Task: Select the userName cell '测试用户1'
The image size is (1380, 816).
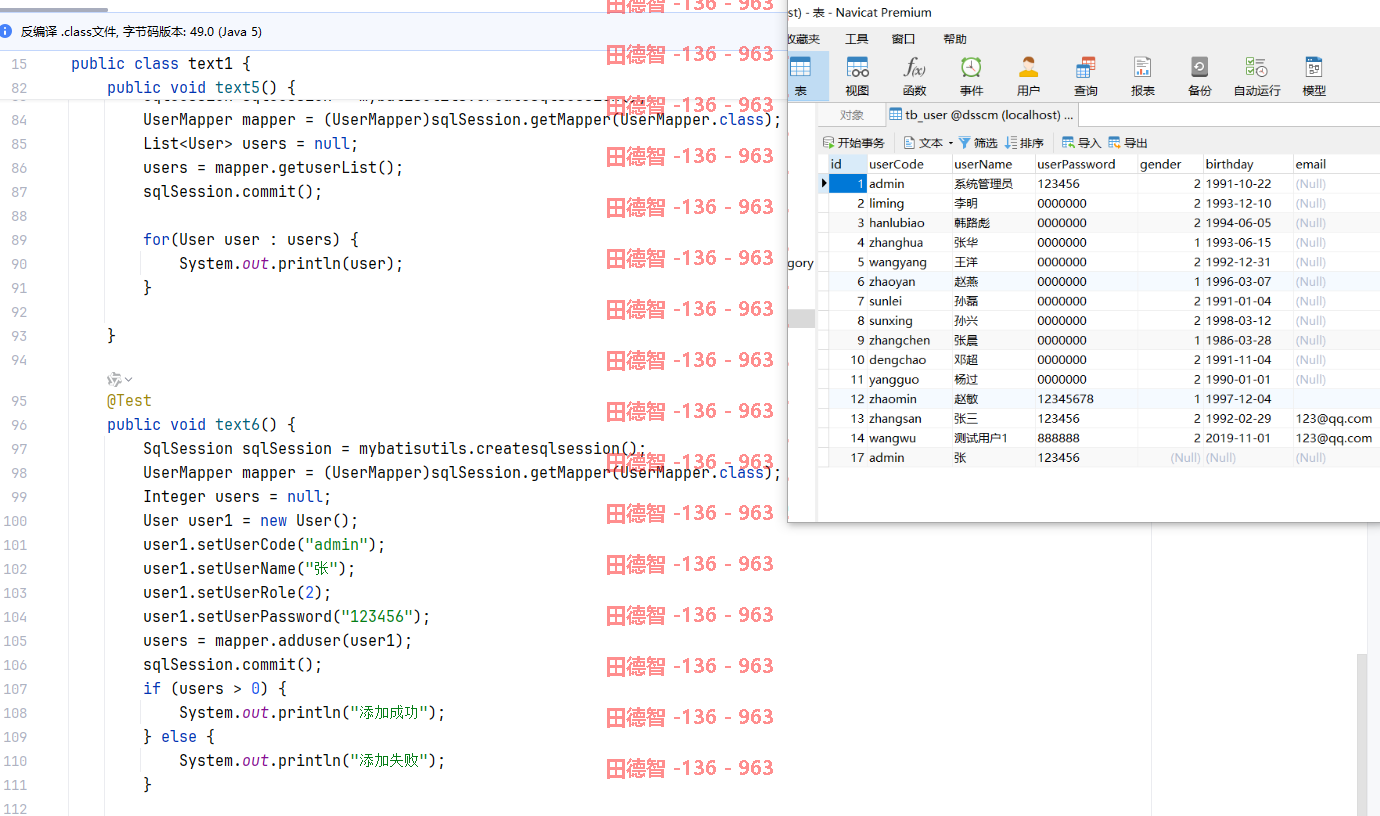Action: coord(992,438)
